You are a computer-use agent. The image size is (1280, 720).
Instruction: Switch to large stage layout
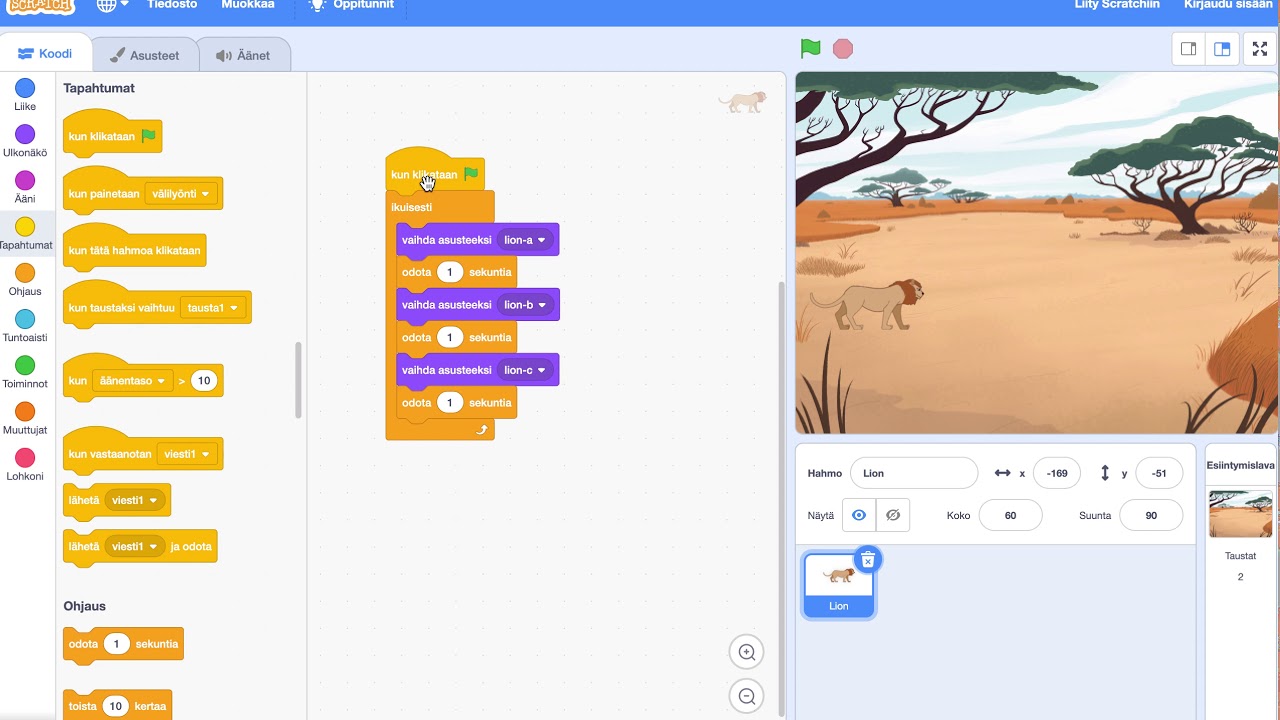pos(1221,49)
